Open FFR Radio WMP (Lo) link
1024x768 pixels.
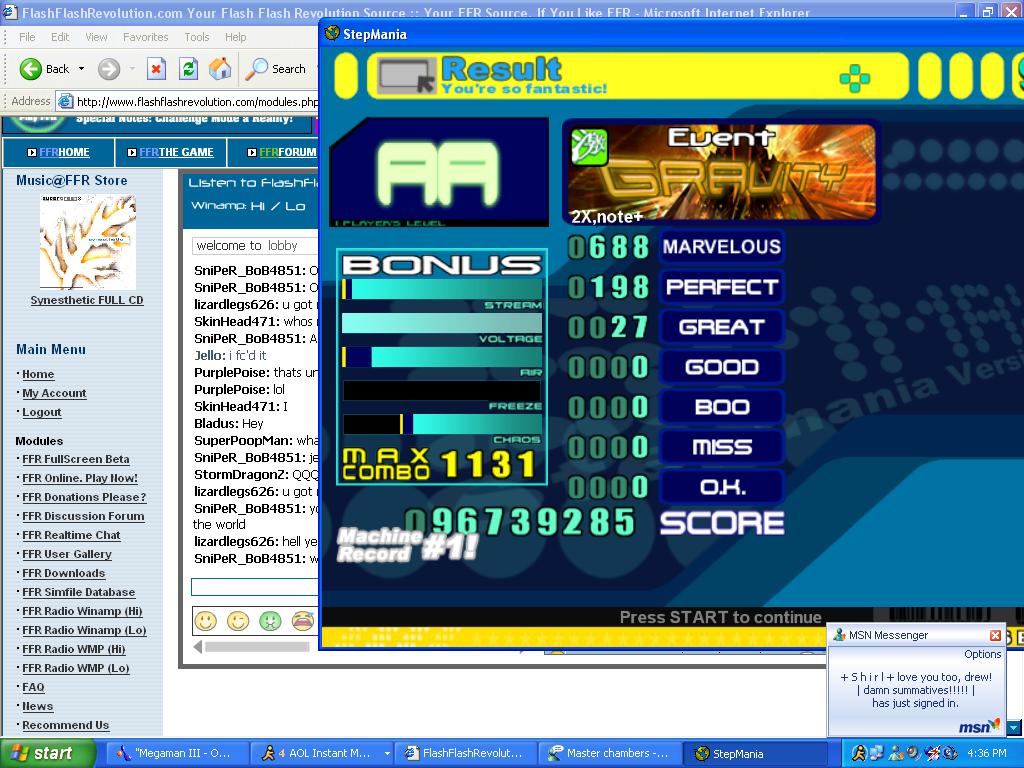point(76,667)
